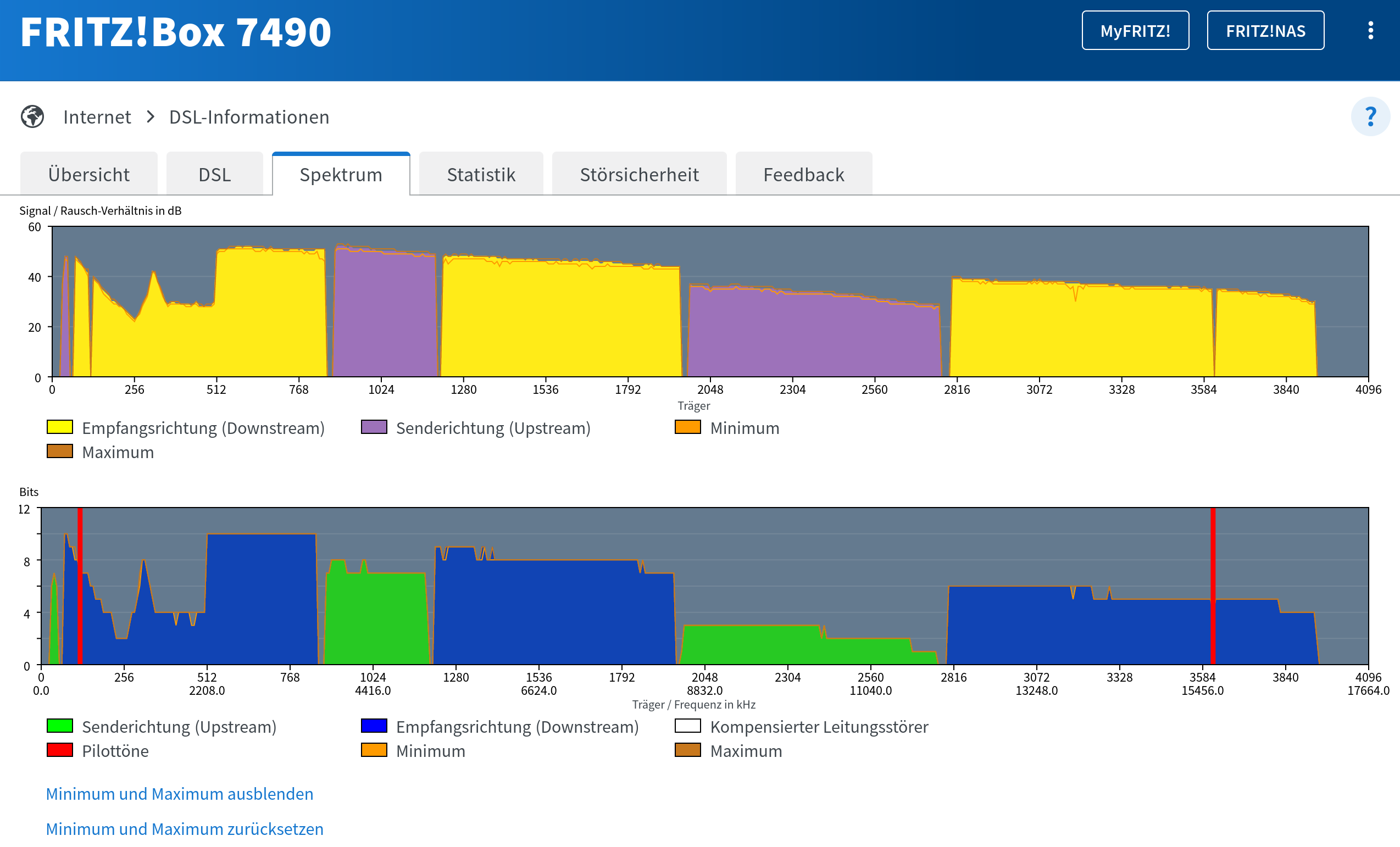Open the DSL tab
The height and width of the screenshot is (847, 1400).
214,175
